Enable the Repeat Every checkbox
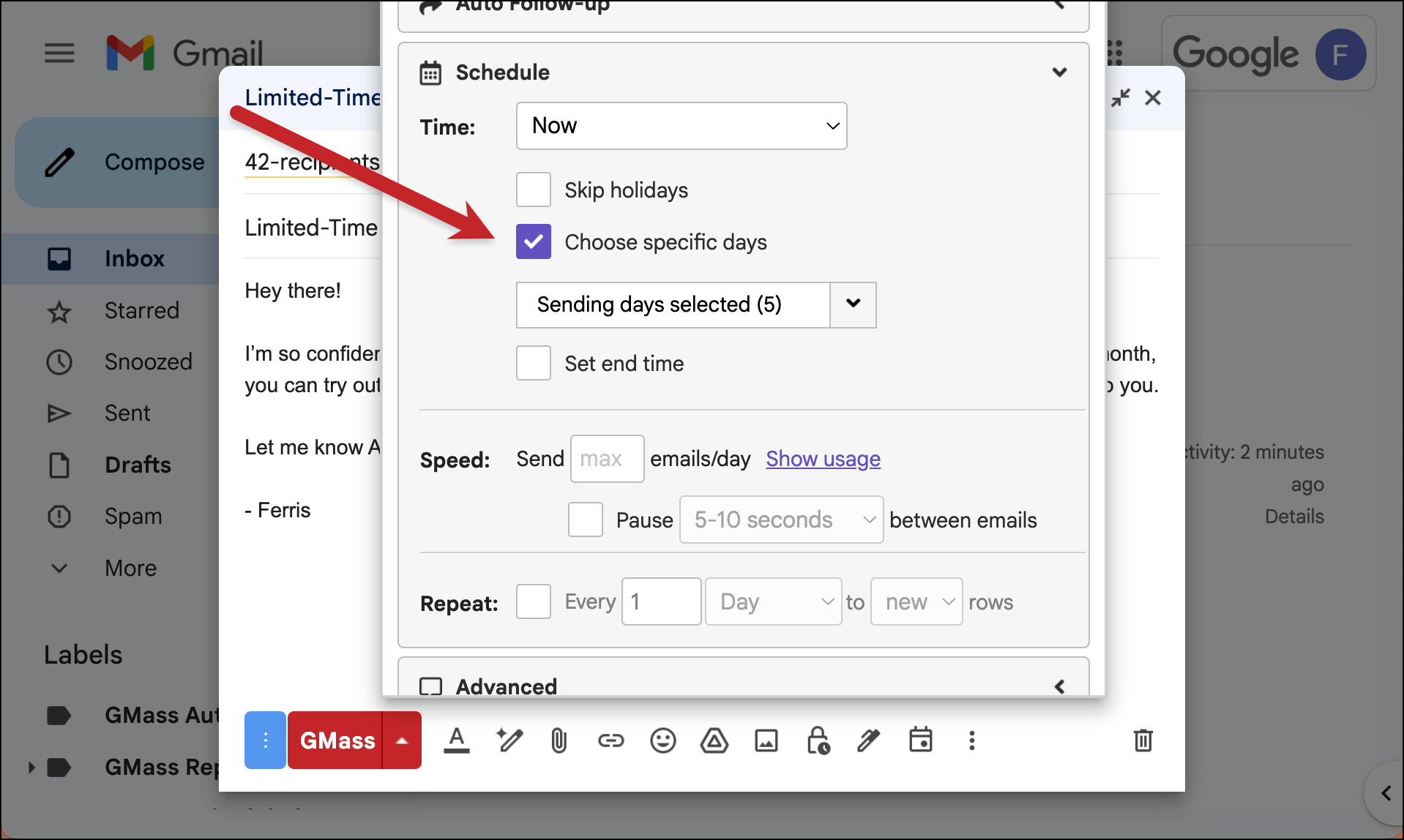 pos(534,601)
